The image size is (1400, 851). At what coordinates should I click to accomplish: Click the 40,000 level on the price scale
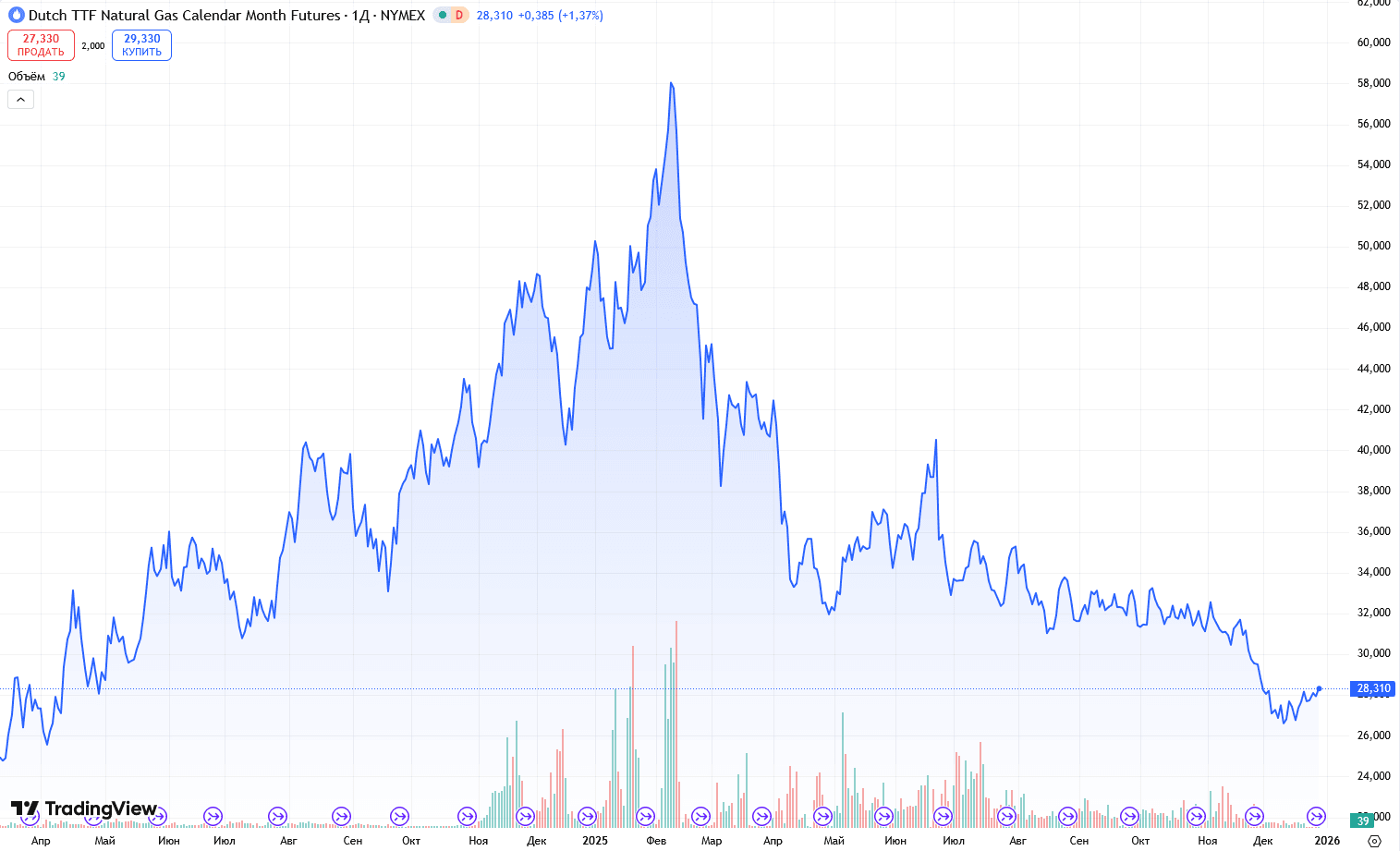tap(1373, 450)
